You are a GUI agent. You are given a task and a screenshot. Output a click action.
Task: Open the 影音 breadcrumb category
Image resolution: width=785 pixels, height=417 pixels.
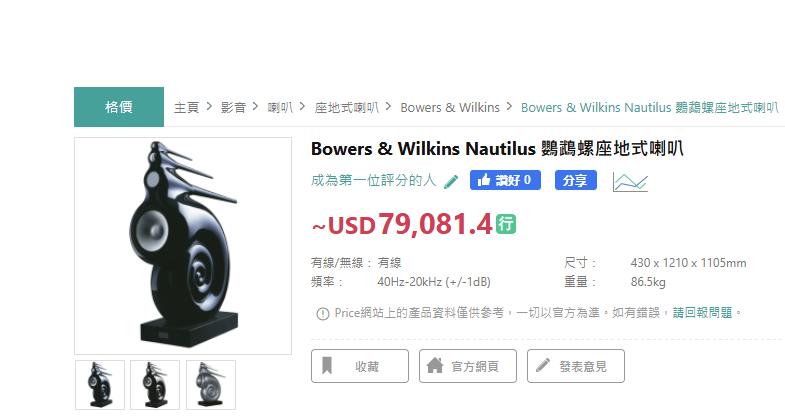coord(233,107)
